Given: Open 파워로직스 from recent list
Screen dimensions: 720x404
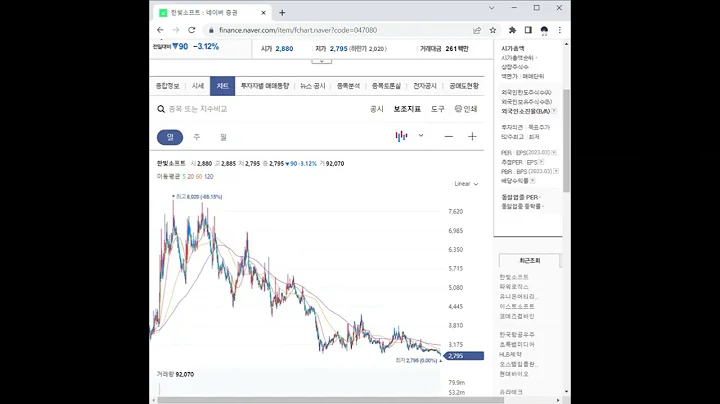Looking at the screenshot, I should click(514, 287).
